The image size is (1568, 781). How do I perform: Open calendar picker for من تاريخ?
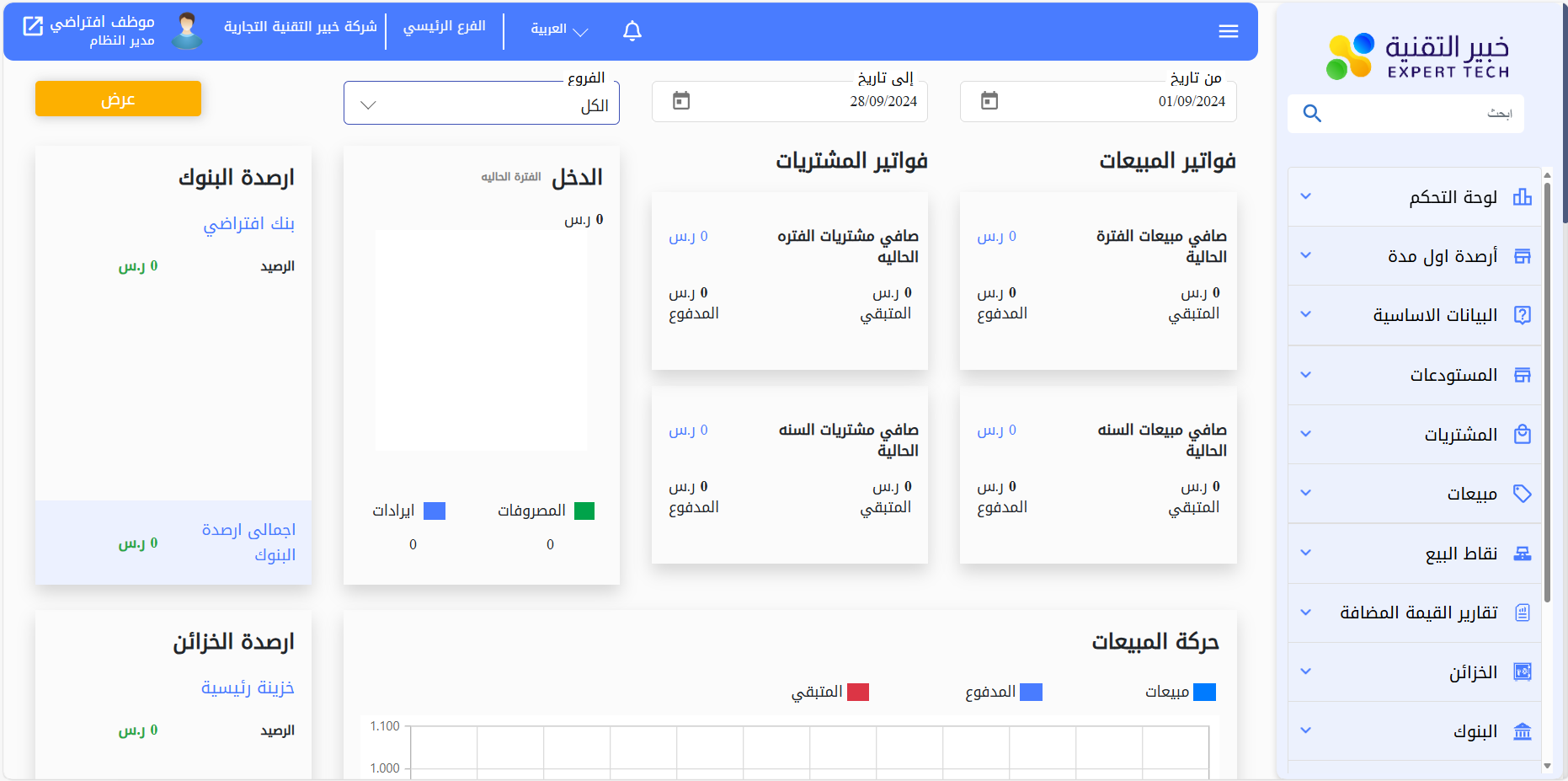tap(989, 101)
